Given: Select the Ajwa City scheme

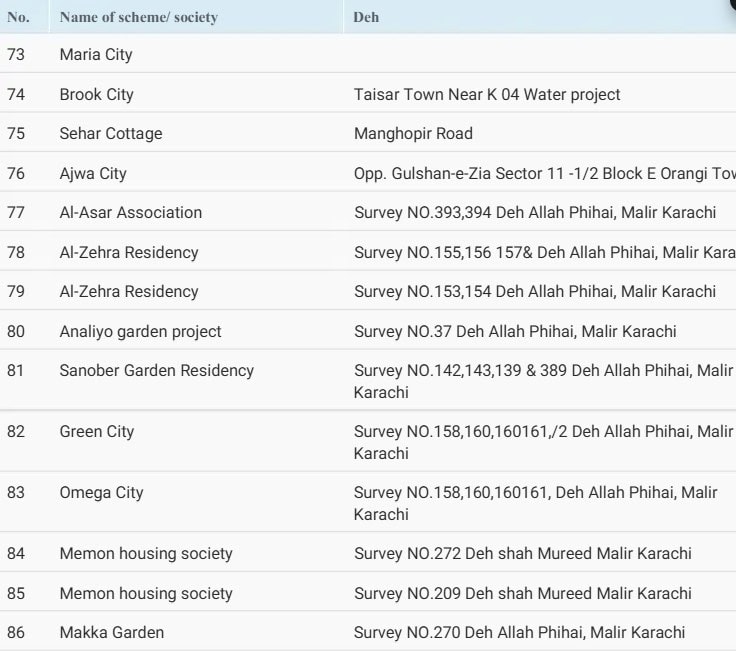Looking at the screenshot, I should (93, 174).
